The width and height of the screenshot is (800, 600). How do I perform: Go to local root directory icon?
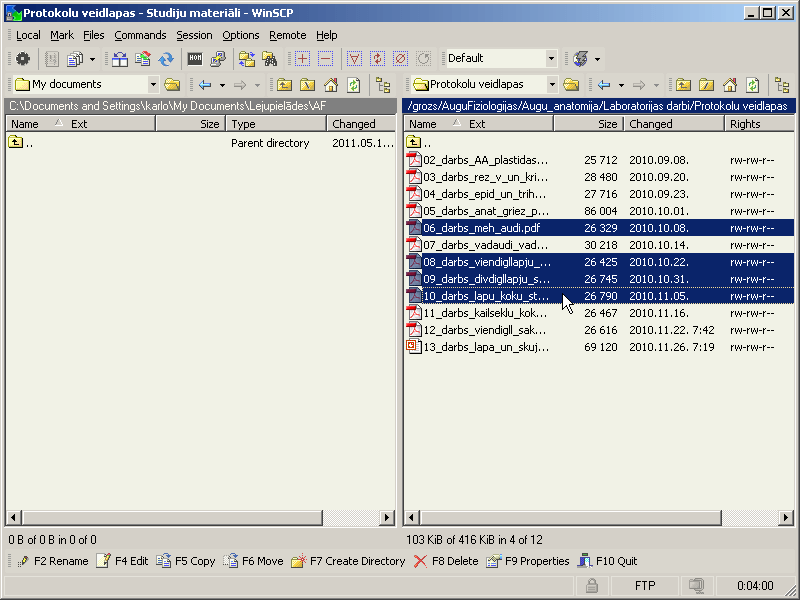[308, 84]
